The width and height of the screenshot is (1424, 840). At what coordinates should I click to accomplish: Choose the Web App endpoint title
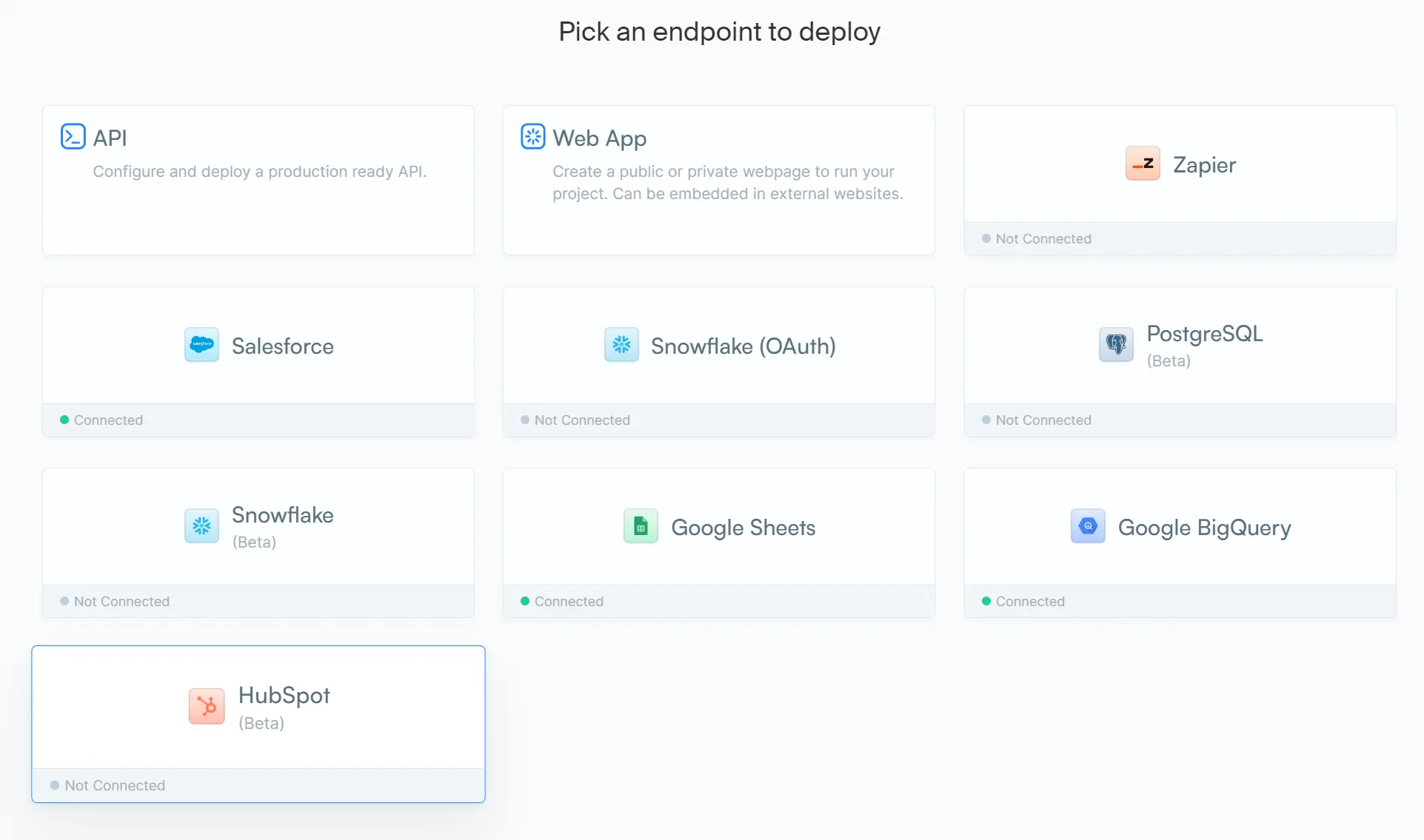pos(599,138)
